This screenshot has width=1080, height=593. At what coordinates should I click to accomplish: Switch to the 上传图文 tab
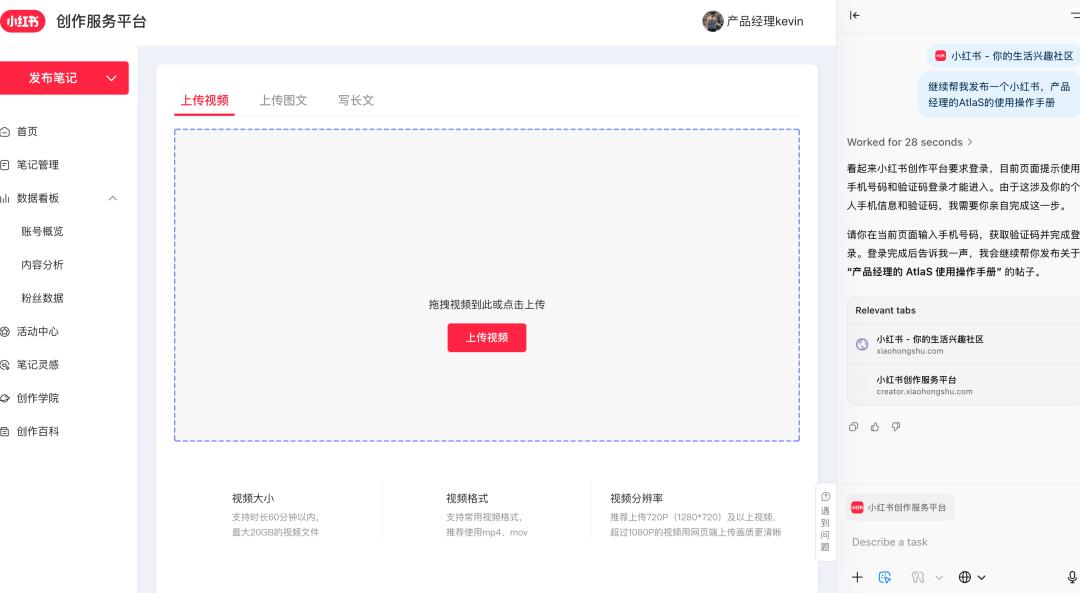(x=283, y=100)
